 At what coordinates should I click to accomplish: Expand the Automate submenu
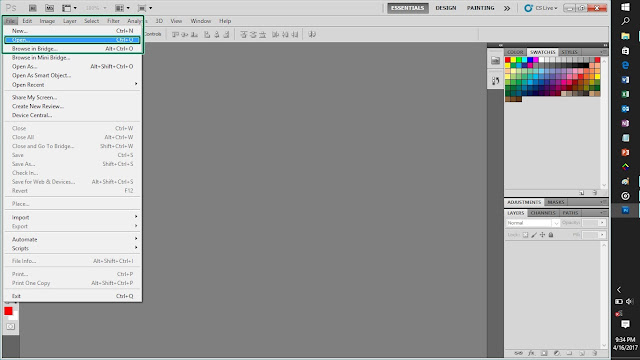pyautogui.click(x=73, y=239)
